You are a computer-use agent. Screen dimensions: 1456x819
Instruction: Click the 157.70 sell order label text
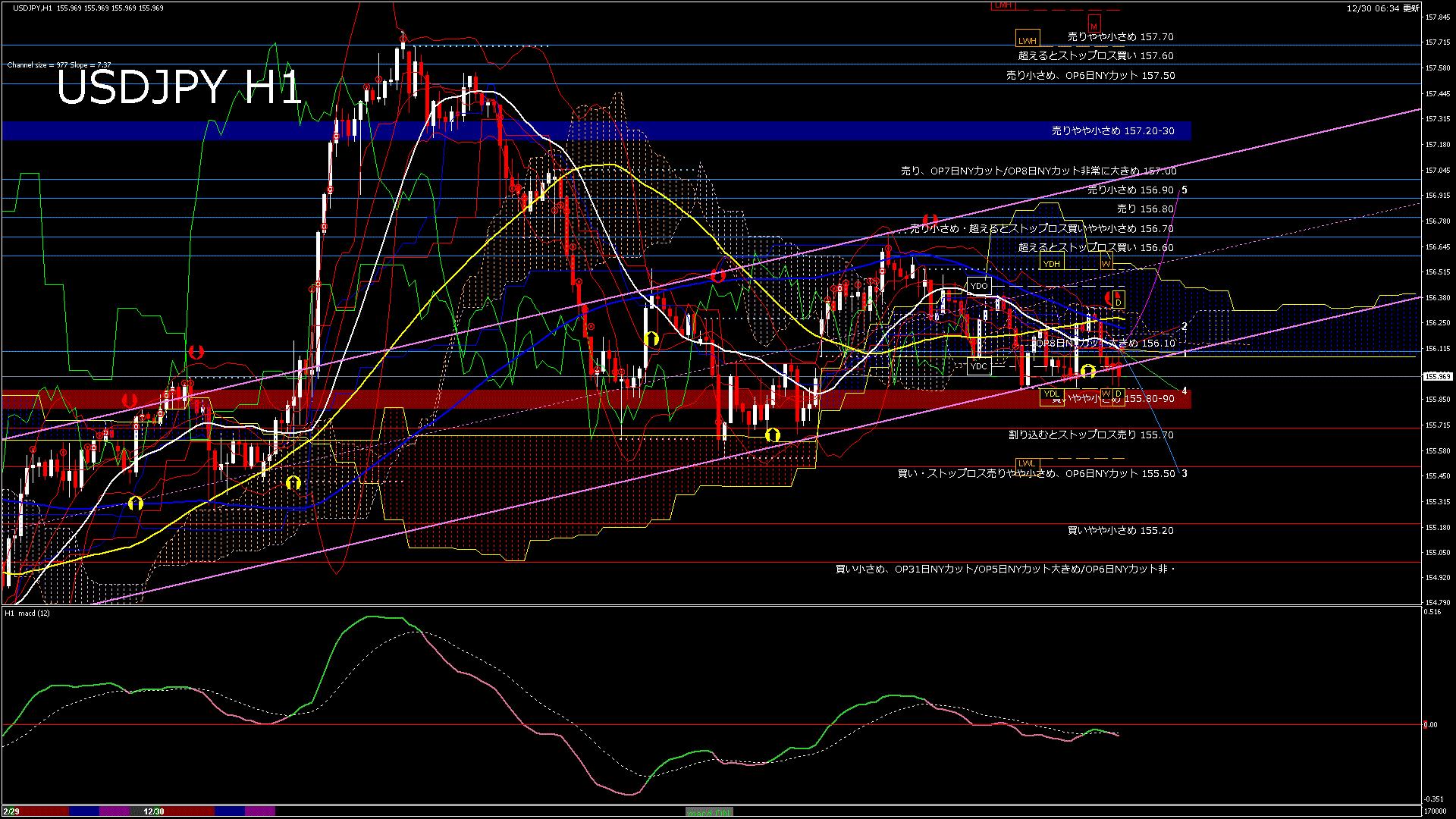pyautogui.click(x=1120, y=36)
